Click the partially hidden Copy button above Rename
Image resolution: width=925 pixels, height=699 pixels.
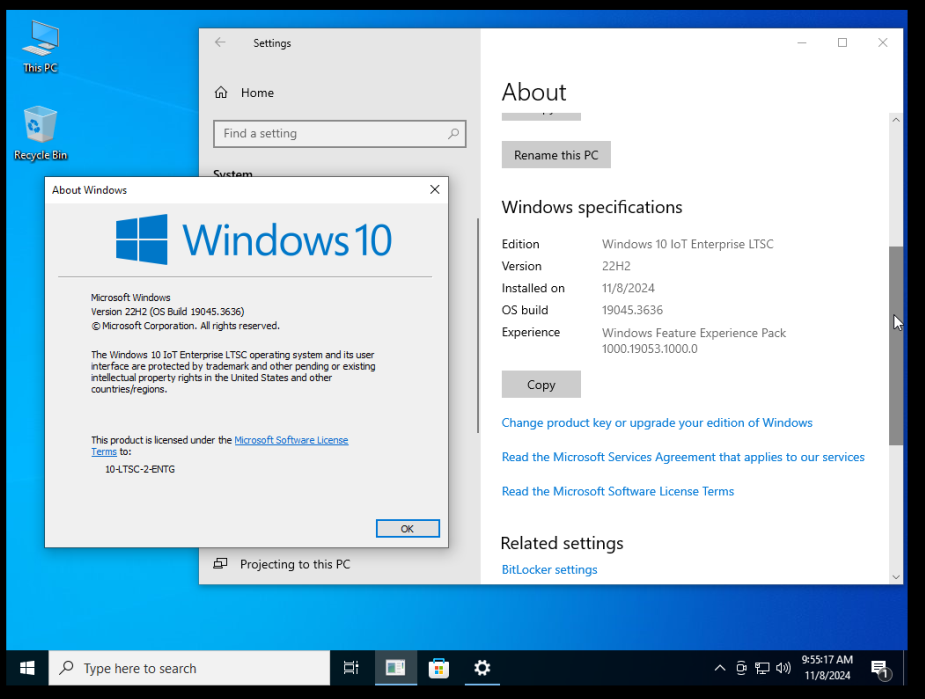[x=541, y=116]
